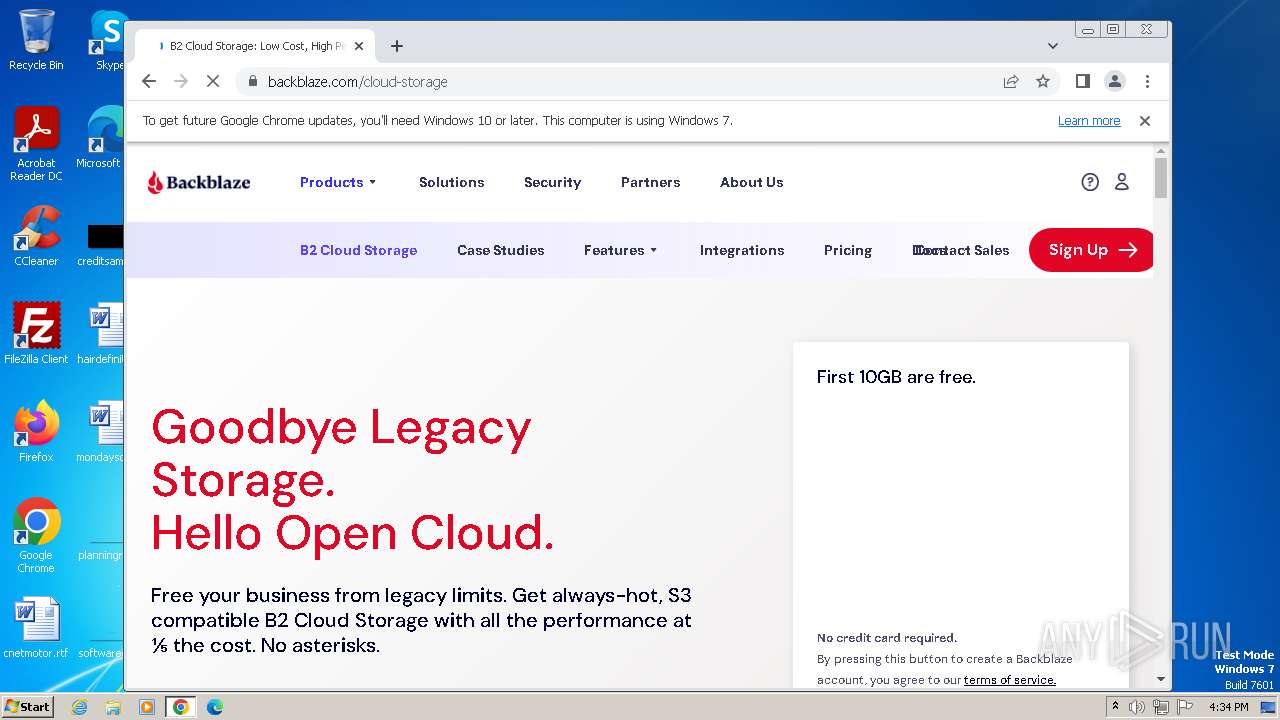Click the Action Center flag tray icon
This screenshot has height=720, width=1280.
tap(1185, 707)
